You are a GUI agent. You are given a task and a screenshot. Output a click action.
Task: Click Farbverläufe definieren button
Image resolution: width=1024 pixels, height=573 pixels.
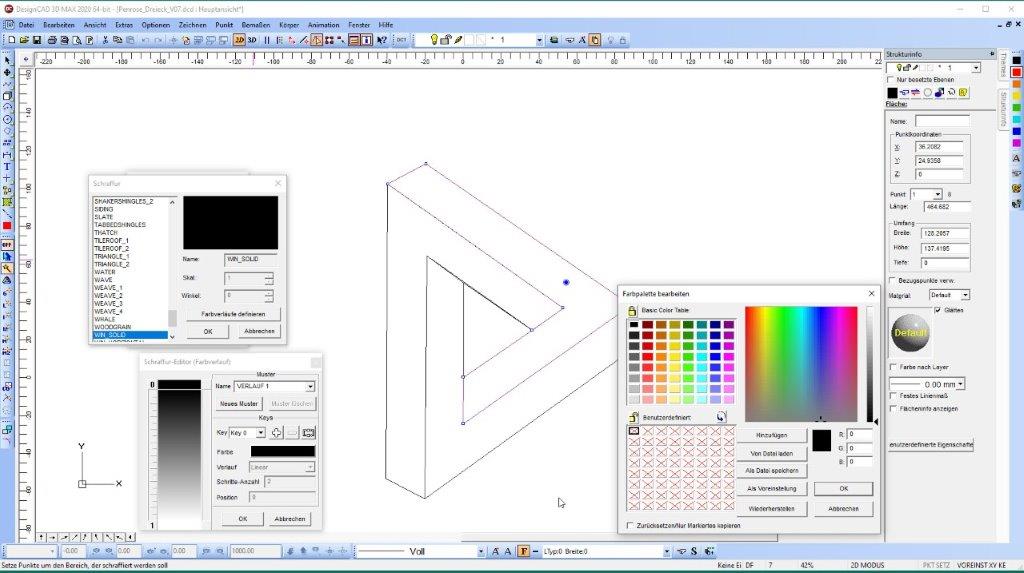click(x=233, y=314)
